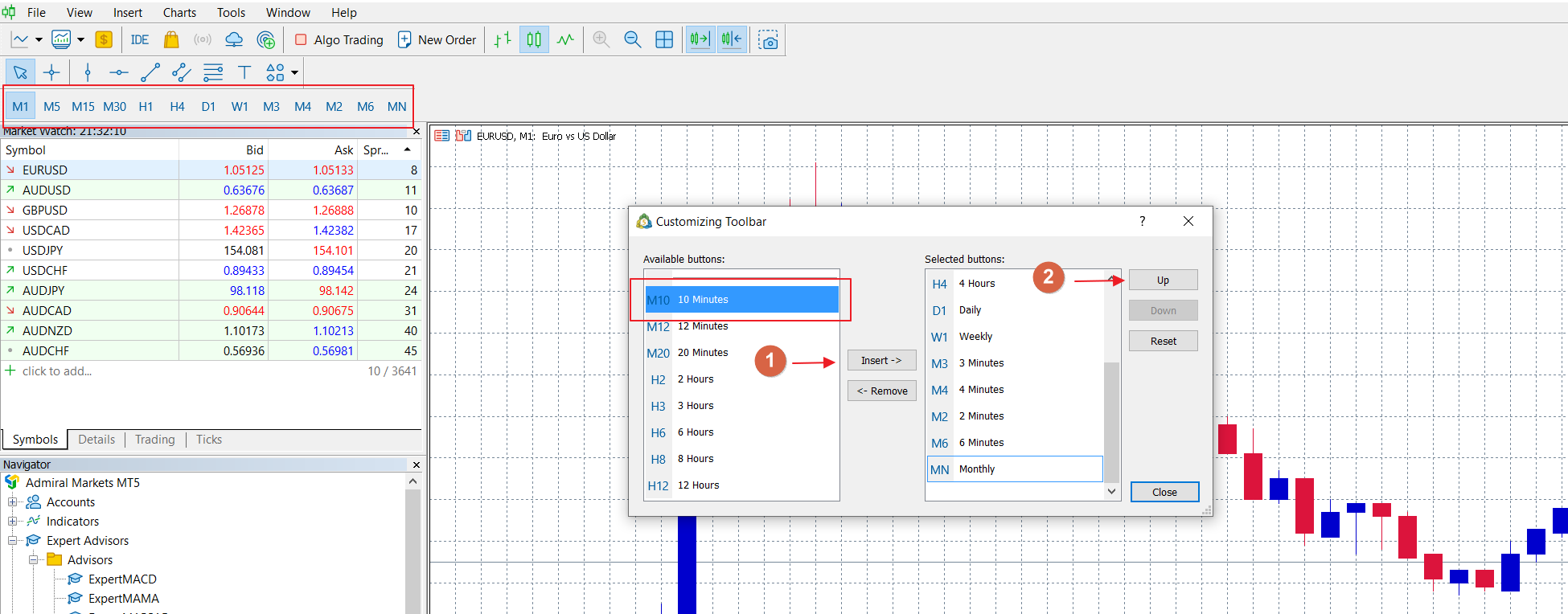Image resolution: width=1568 pixels, height=614 pixels.
Task: Switch chart to bar chart type
Action: tap(503, 39)
